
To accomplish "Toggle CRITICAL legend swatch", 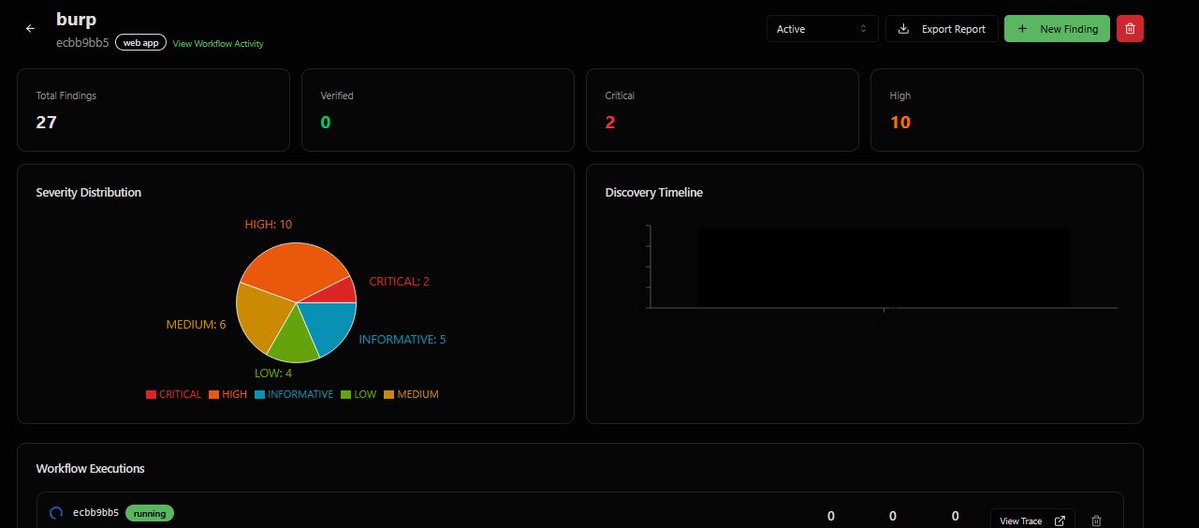I will [x=151, y=395].
